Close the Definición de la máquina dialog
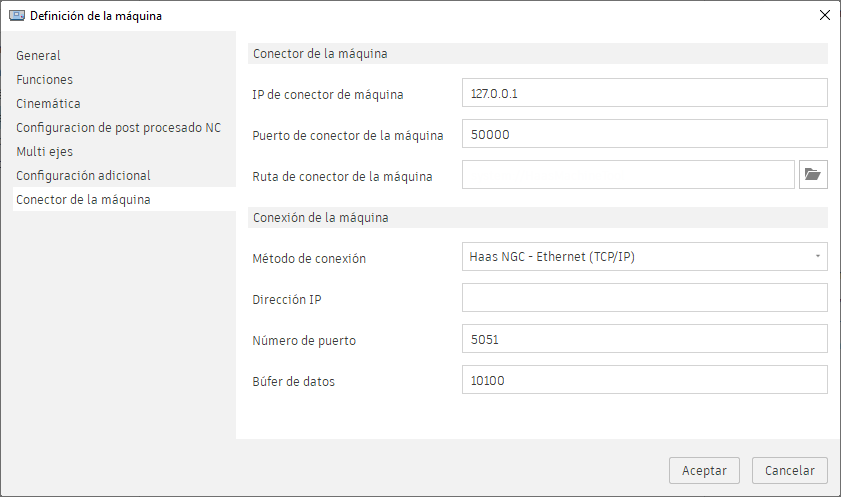 [824, 15]
